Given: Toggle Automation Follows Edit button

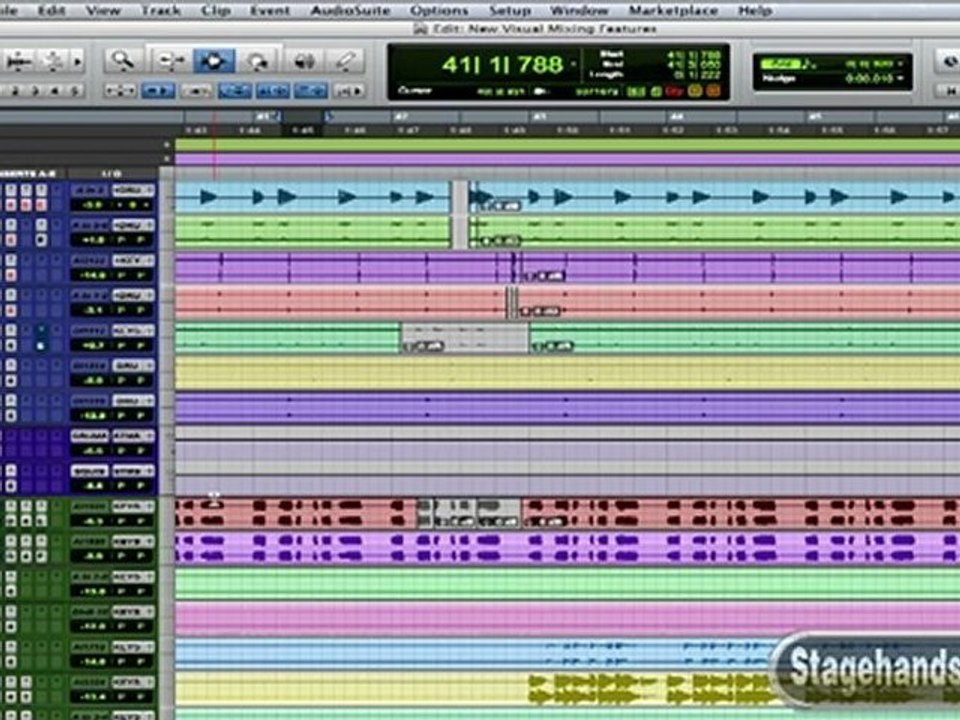Looking at the screenshot, I should point(234,91).
